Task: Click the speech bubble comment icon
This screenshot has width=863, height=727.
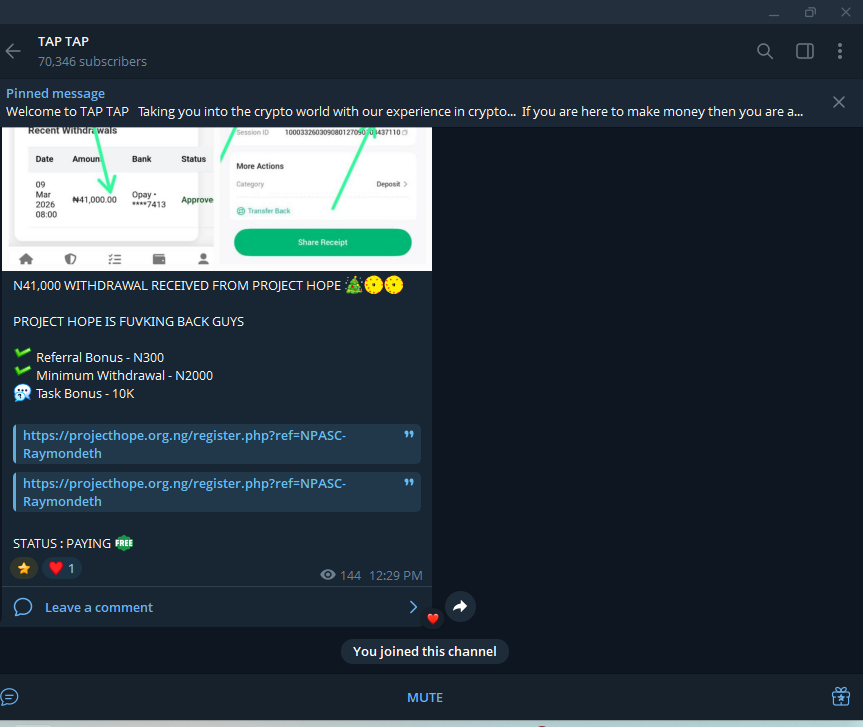Action: click(24, 607)
